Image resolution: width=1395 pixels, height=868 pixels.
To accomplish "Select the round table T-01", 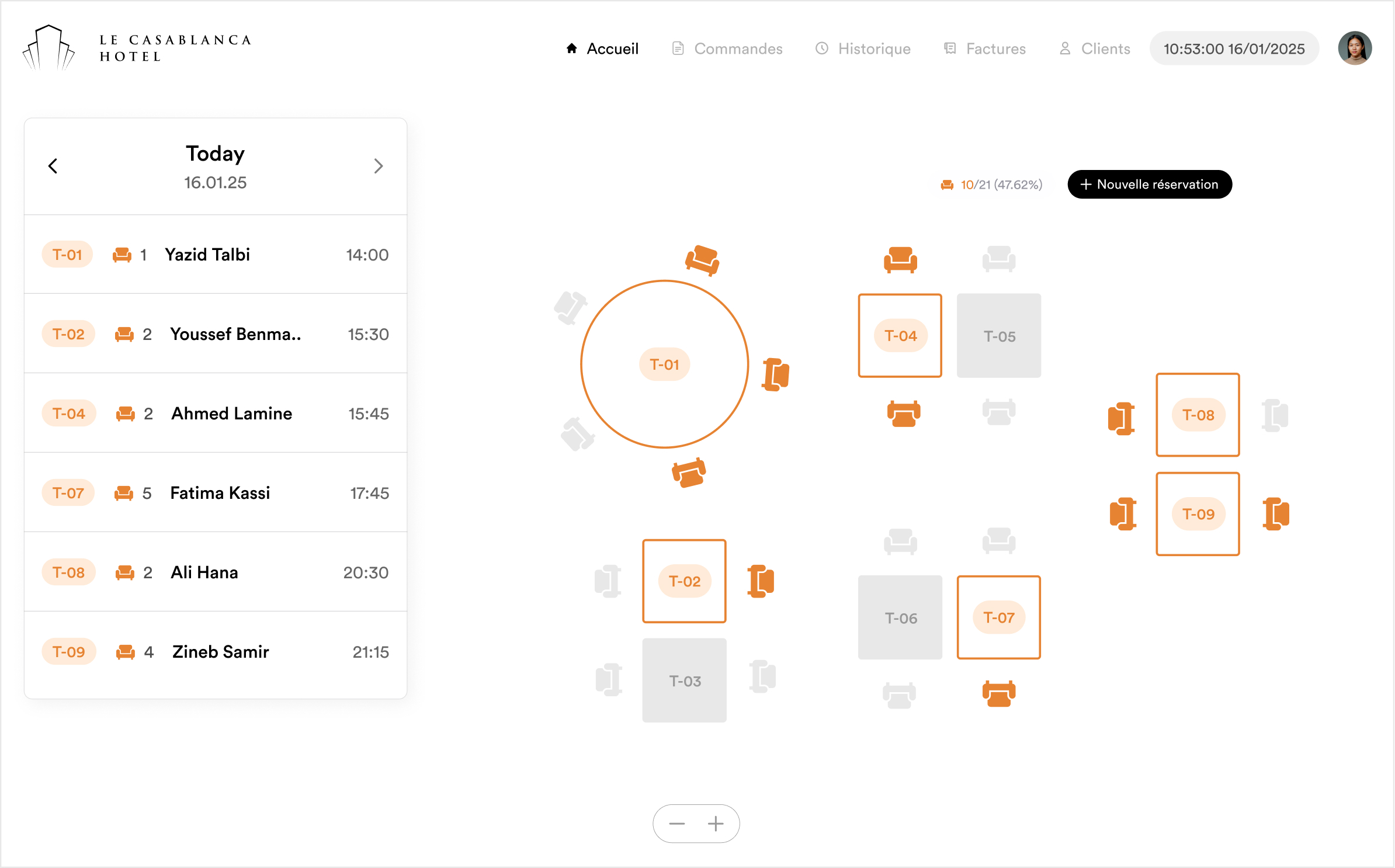I will point(664,364).
